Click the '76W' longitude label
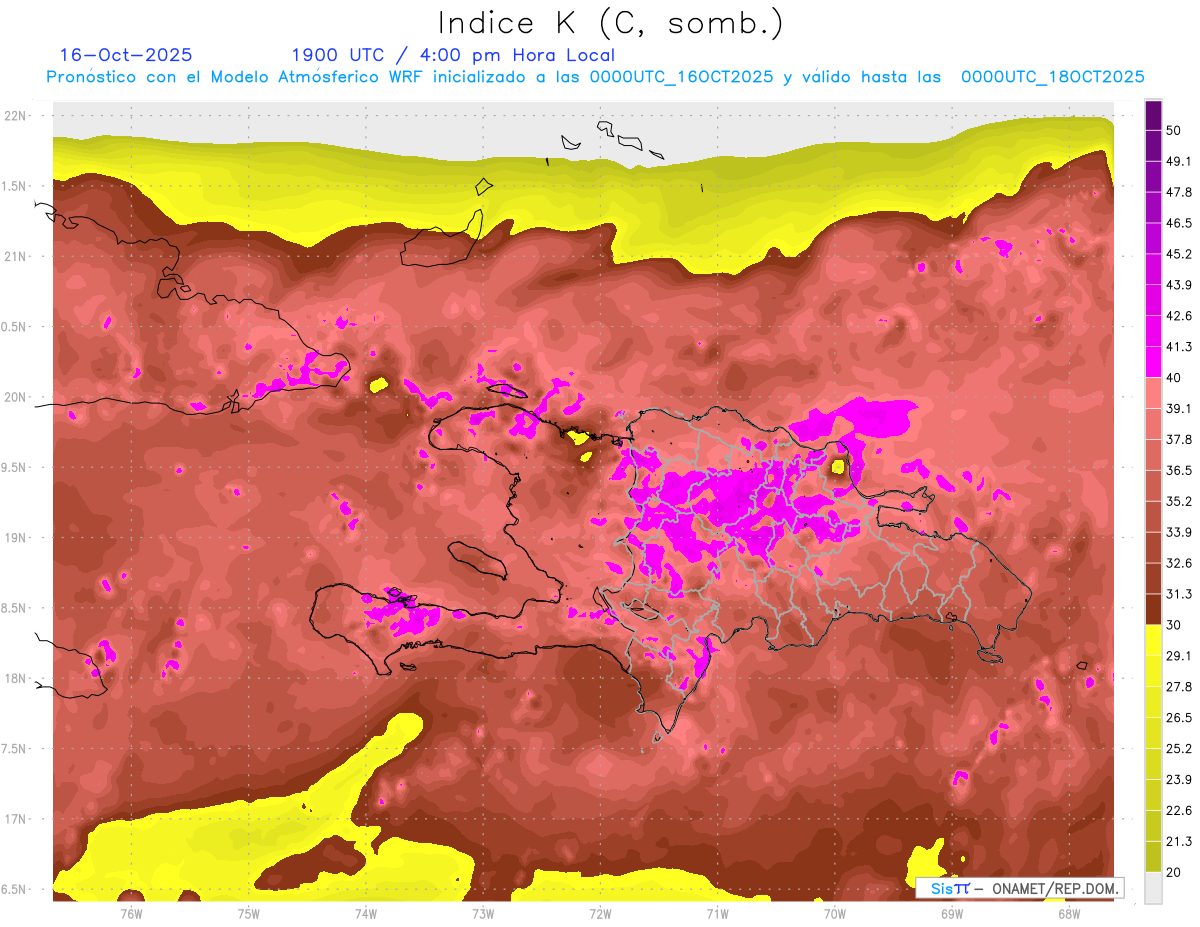 pyautogui.click(x=132, y=915)
